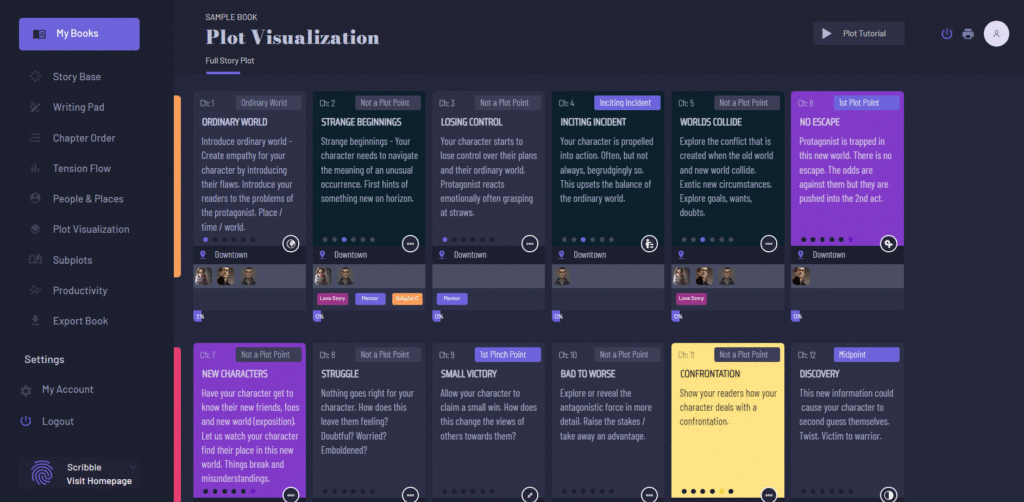Click the printer icon

(968, 34)
